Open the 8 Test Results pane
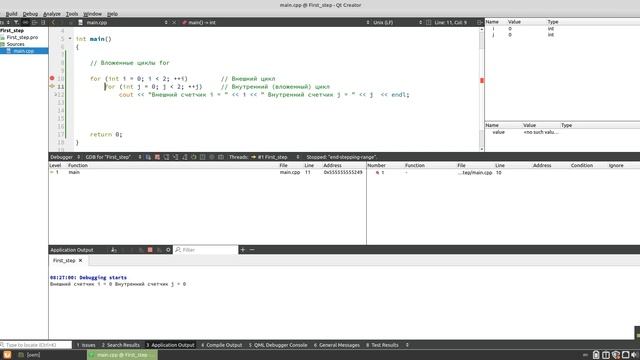The height and width of the screenshot is (360, 640). point(382,345)
